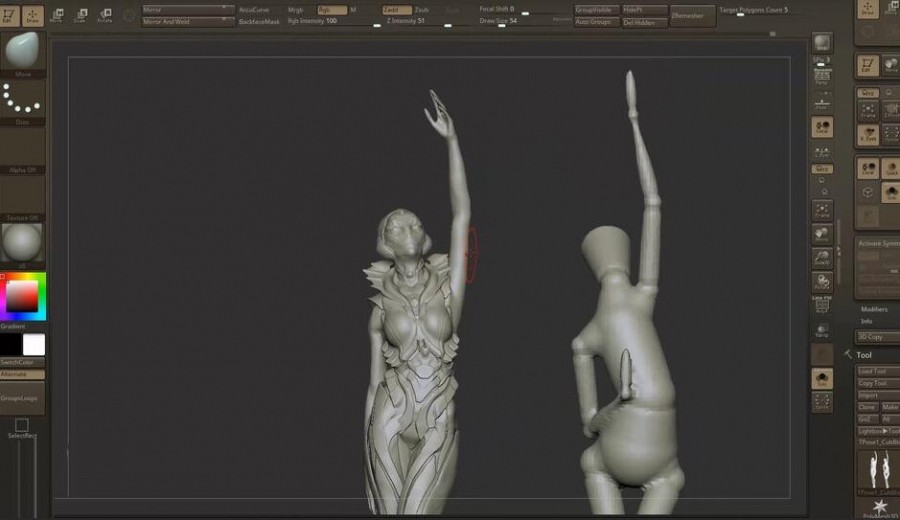Screen dimensions: 900x520
Task: Click the HidePt button
Action: (x=645, y=10)
